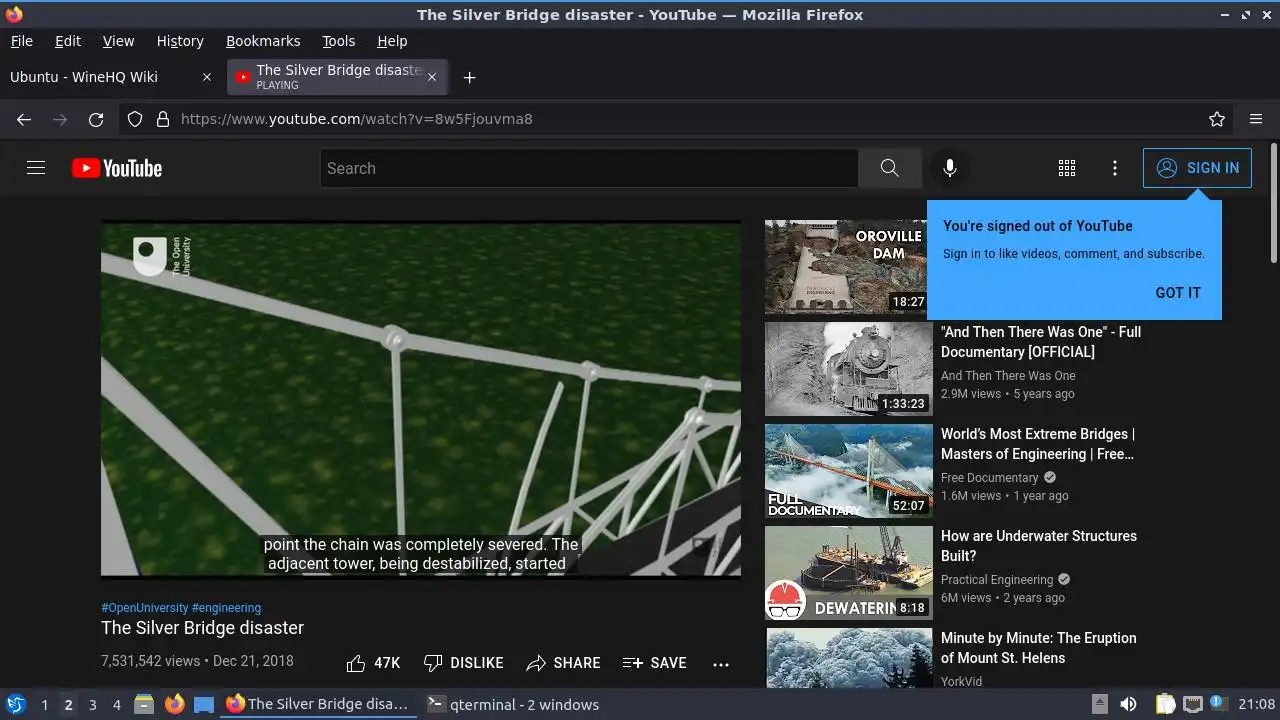Open the clipboard tray icon
Image resolution: width=1280 pixels, height=720 pixels.
tap(1165, 704)
